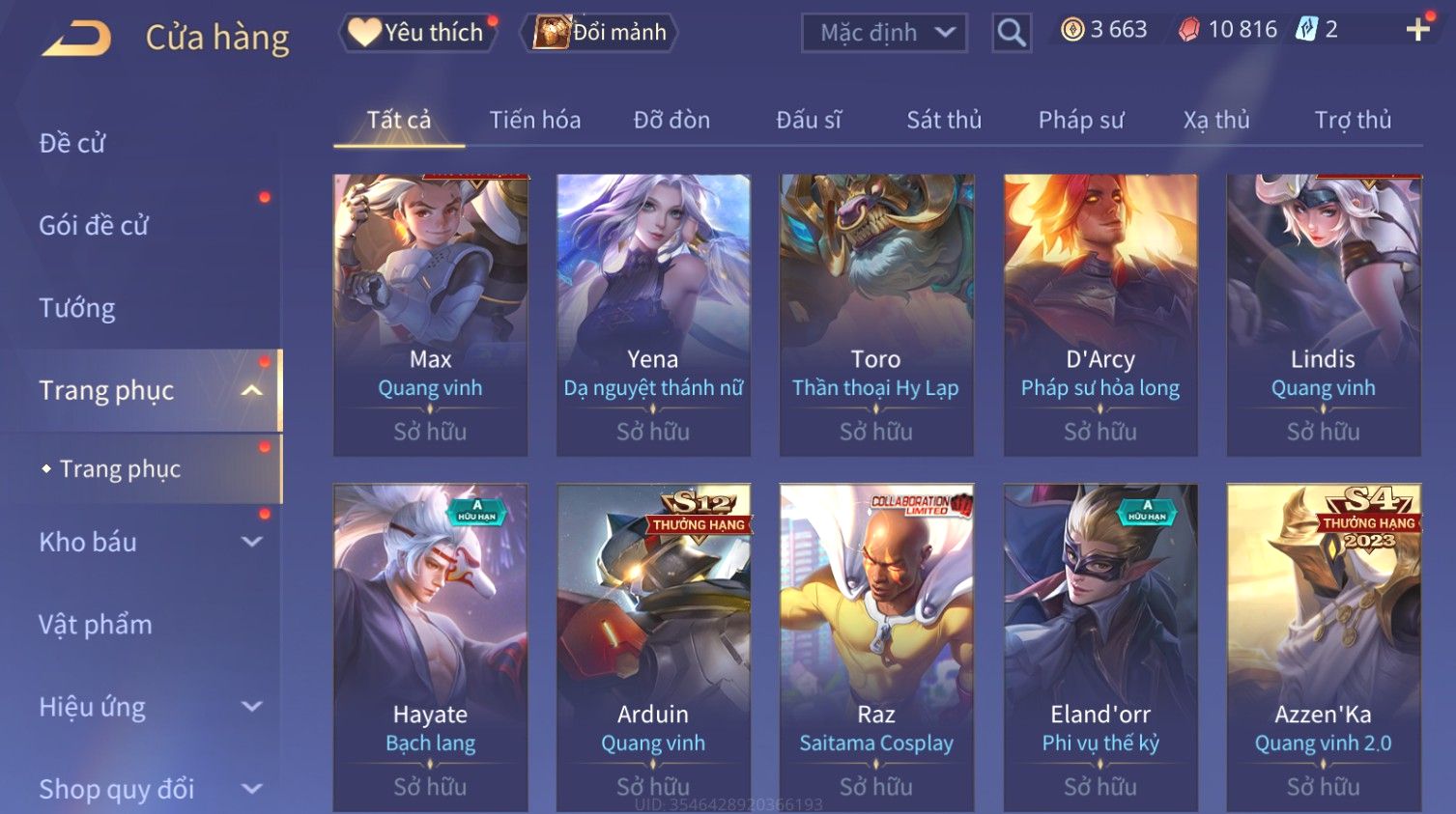Tap the plus icon to add currency
Image resolution: width=1456 pixels, height=814 pixels.
tap(1417, 30)
